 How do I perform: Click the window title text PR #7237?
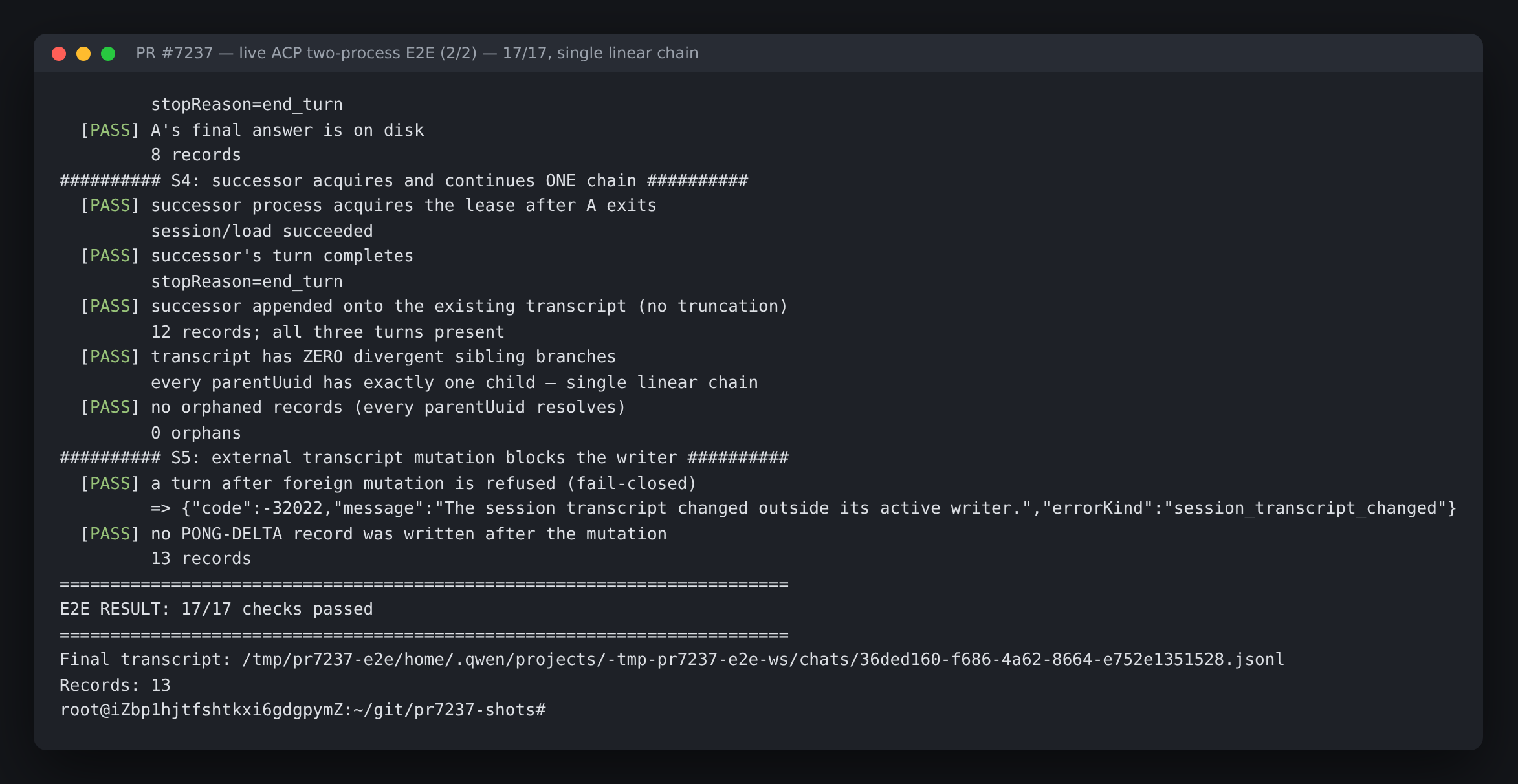pyautogui.click(x=417, y=53)
